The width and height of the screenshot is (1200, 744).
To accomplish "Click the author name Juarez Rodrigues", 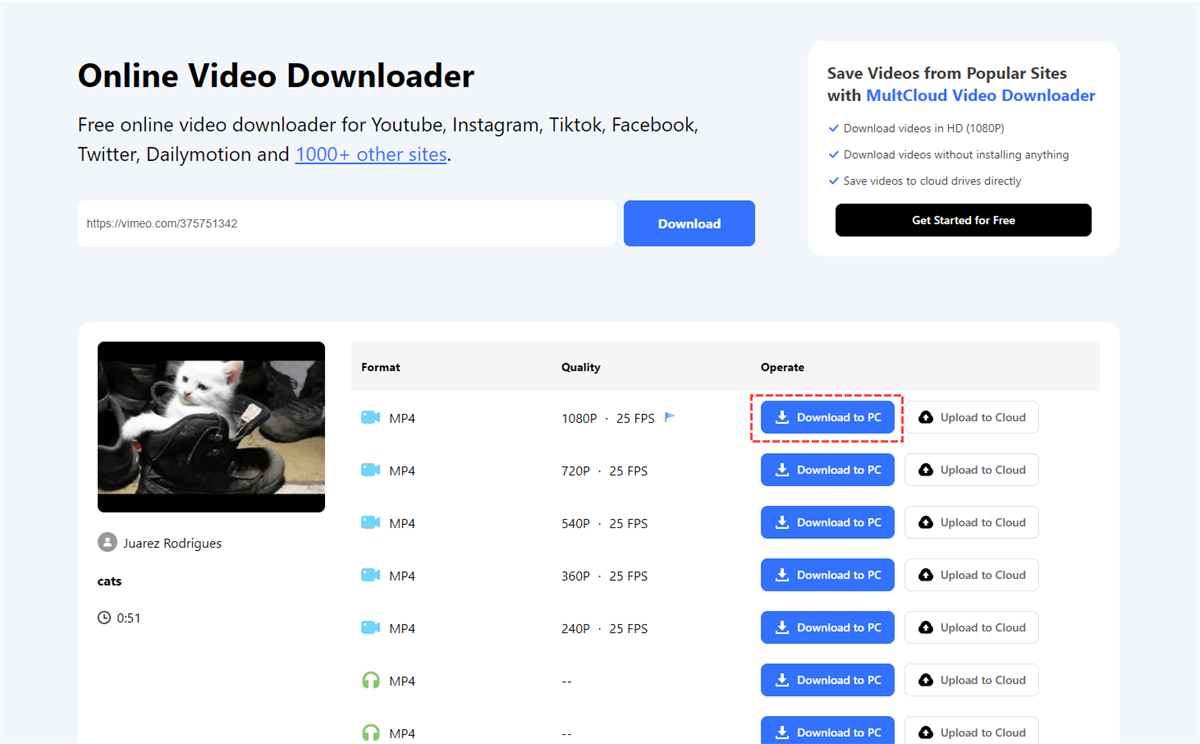I will (x=172, y=544).
